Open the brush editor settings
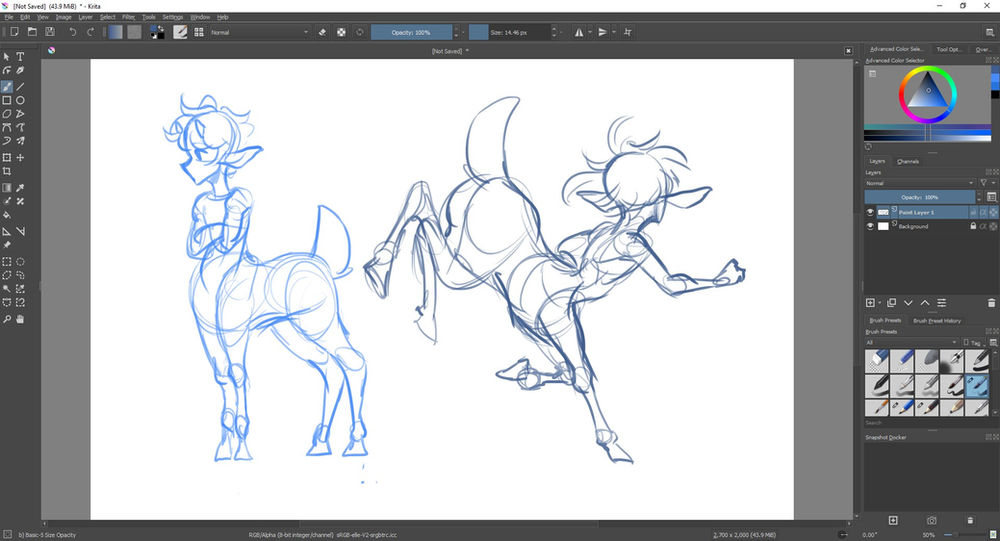Screen dimensions: 1000x541 (180, 32)
